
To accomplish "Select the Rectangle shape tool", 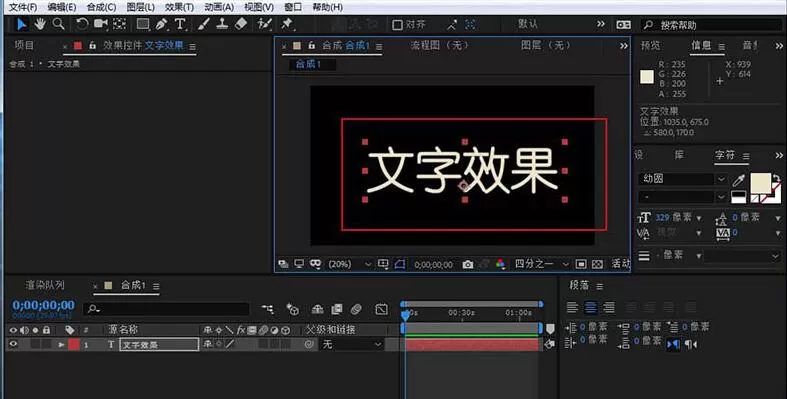I will coord(143,24).
